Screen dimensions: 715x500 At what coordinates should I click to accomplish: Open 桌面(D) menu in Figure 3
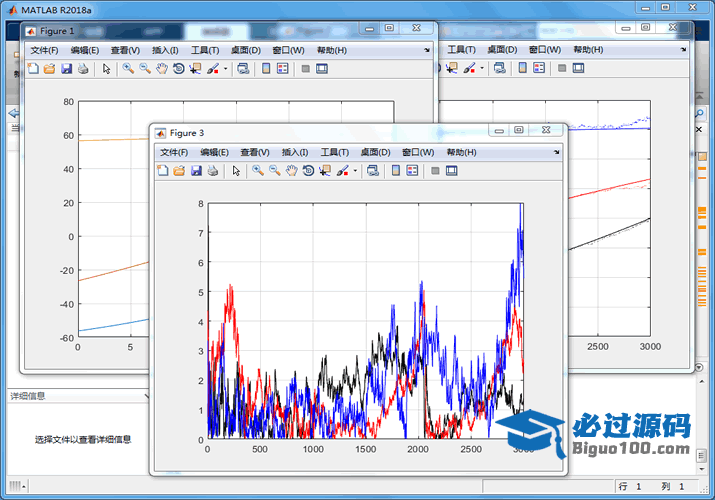(x=375, y=152)
